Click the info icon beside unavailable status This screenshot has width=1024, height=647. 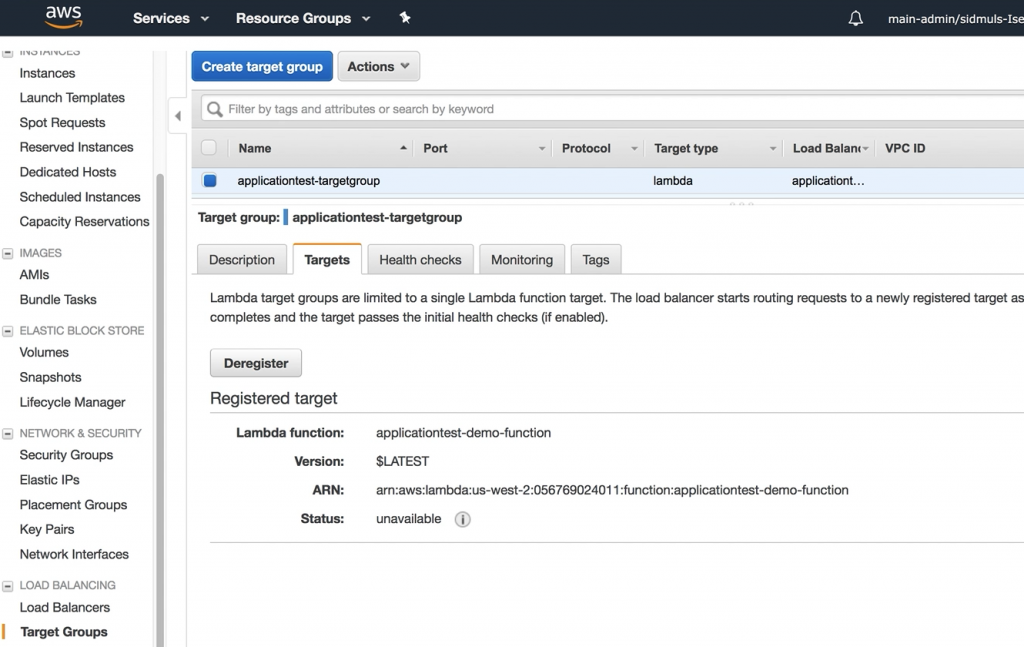click(462, 519)
